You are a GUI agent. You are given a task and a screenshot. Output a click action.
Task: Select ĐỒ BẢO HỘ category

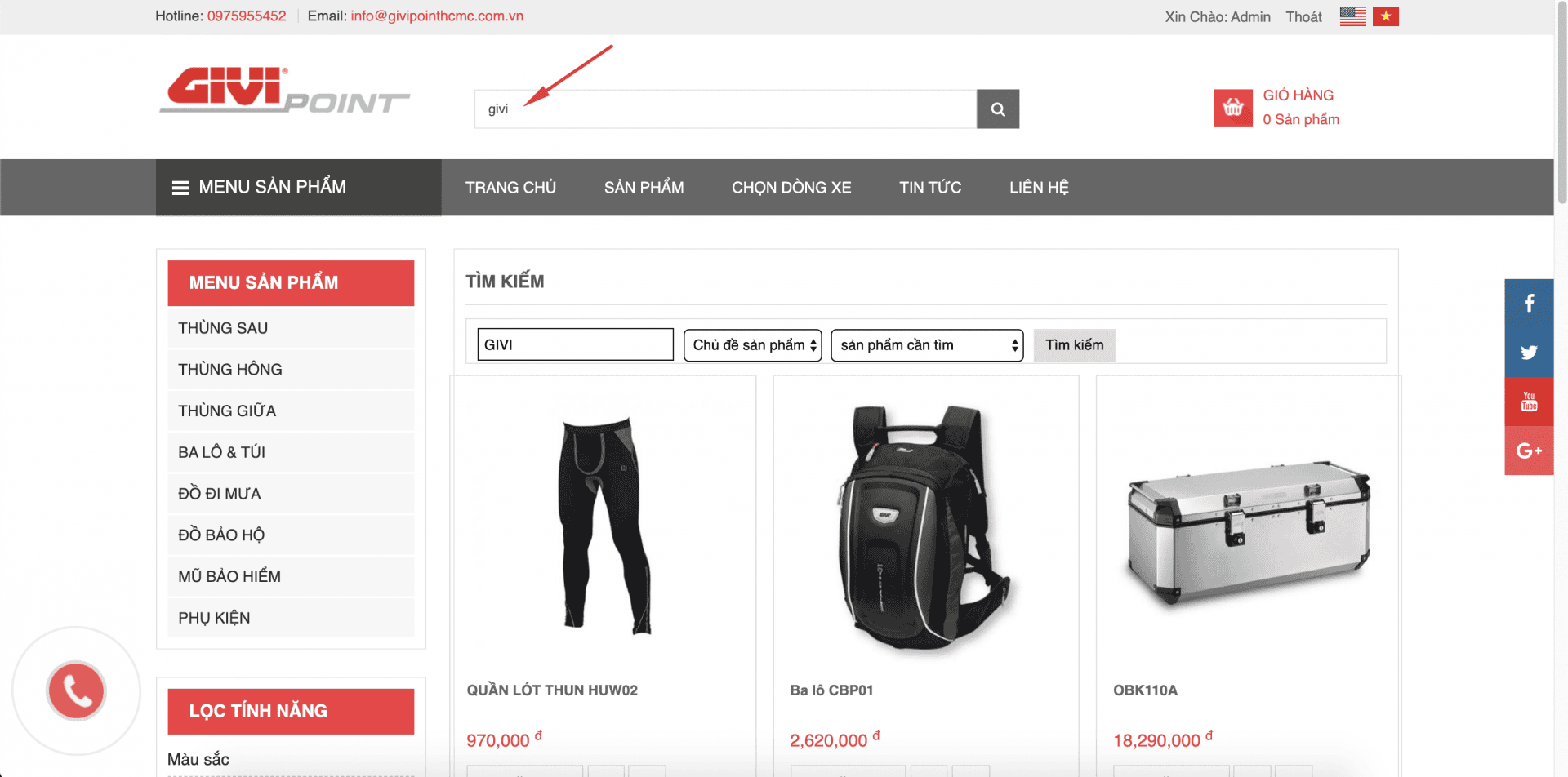click(291, 535)
